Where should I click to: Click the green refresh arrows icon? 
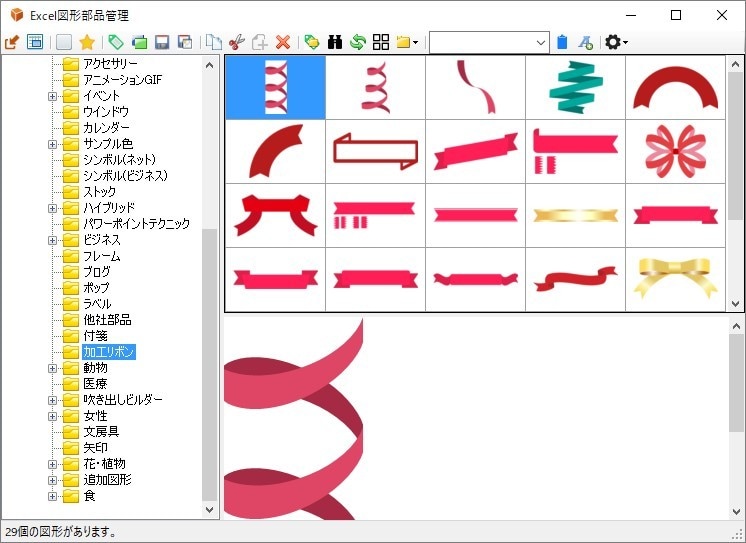click(x=358, y=42)
